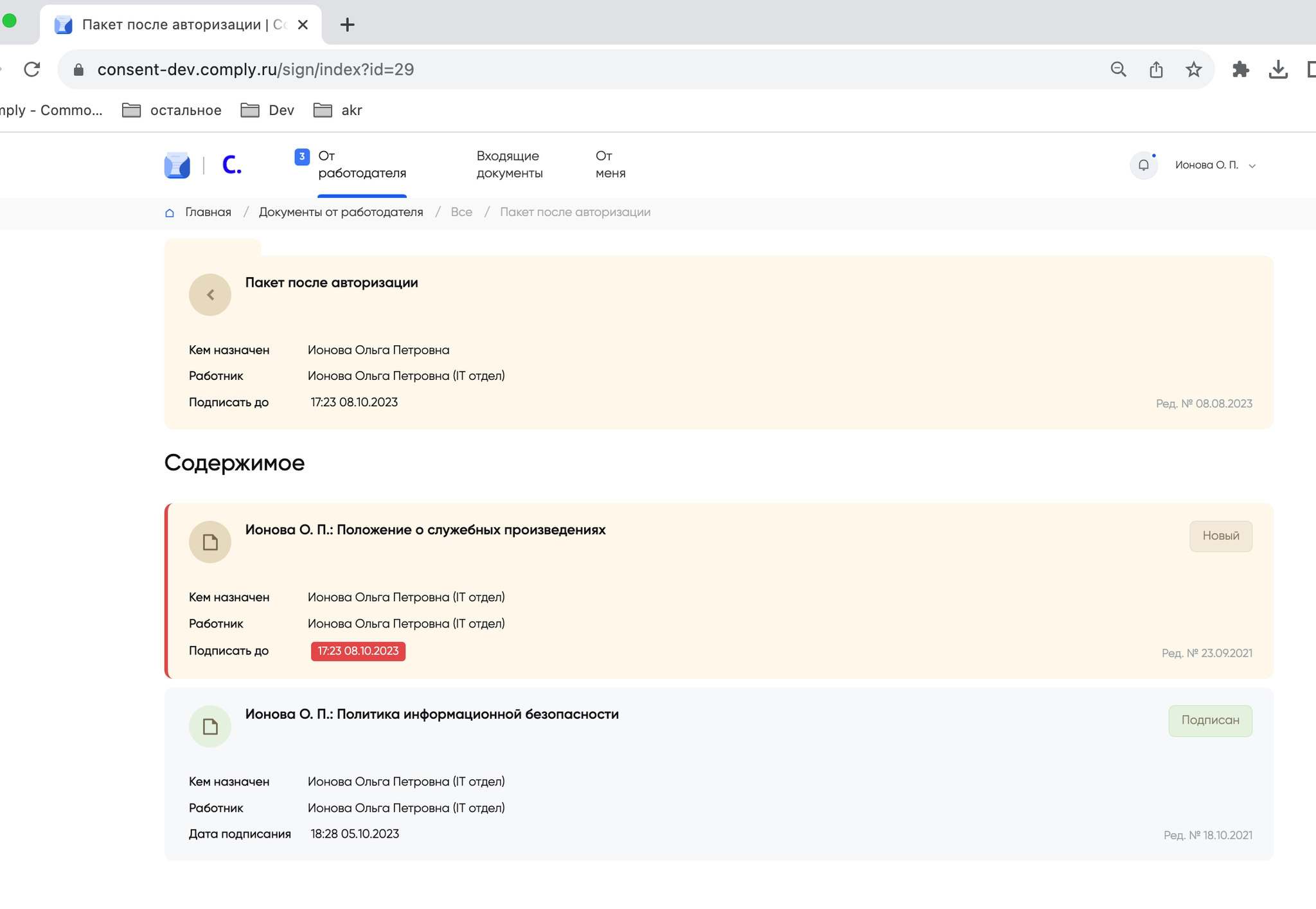Switch to the Входящие документы tab
1316x909 pixels.
click(509, 165)
